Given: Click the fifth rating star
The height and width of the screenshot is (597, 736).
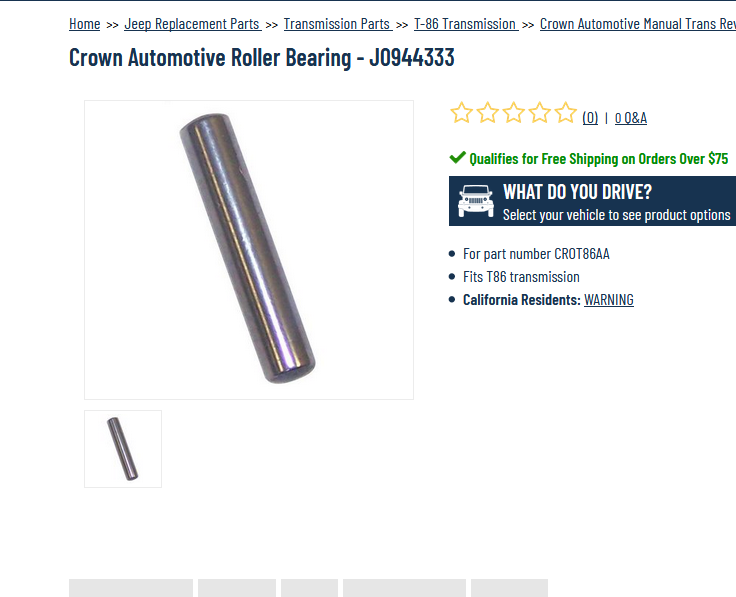Looking at the screenshot, I should (x=566, y=113).
